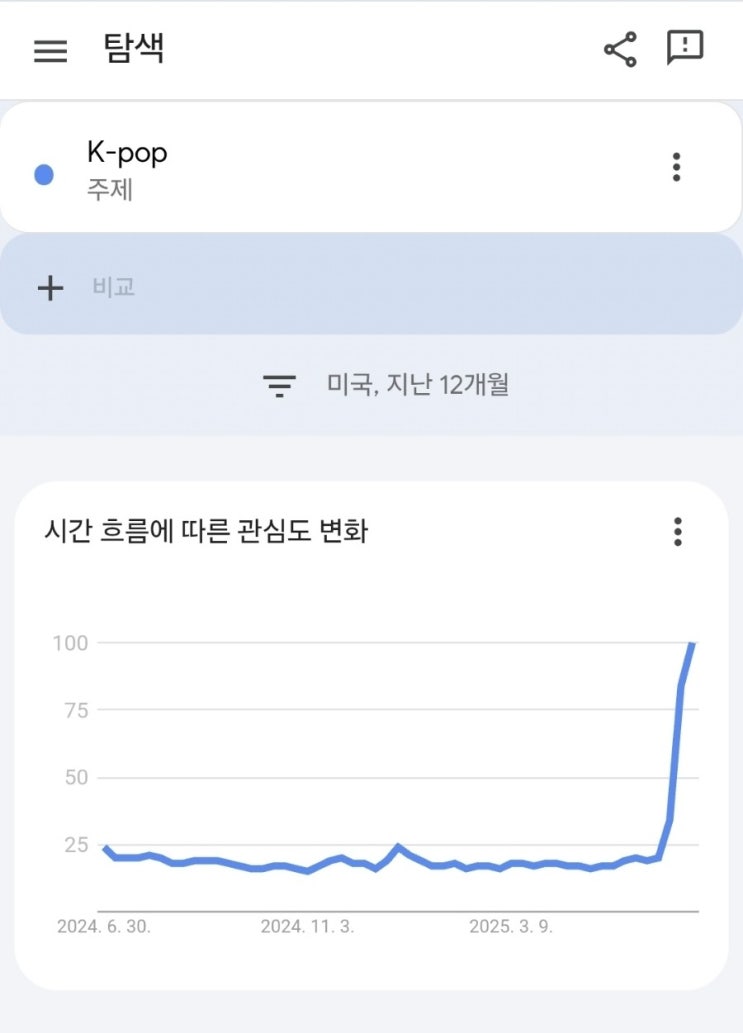
Task: Click the 시간 흐름에 따른 관심도 변화 heading
Action: point(206,531)
